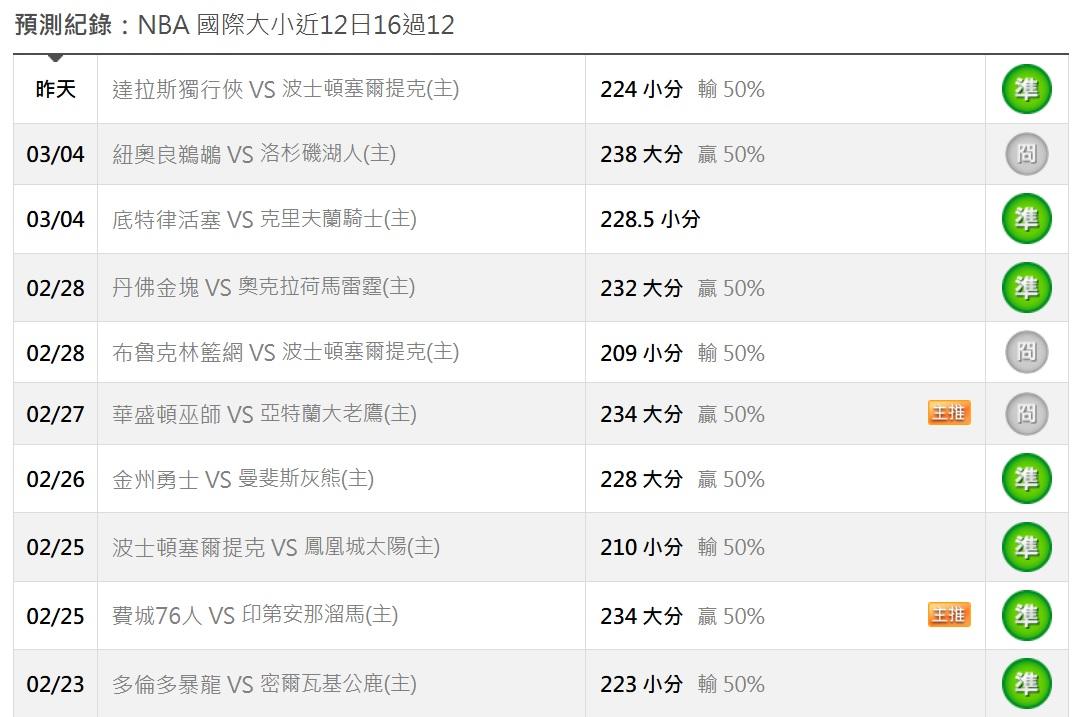Click 主推 badge in 華盛頓巫師 row
1078x717 pixels.
coord(948,413)
